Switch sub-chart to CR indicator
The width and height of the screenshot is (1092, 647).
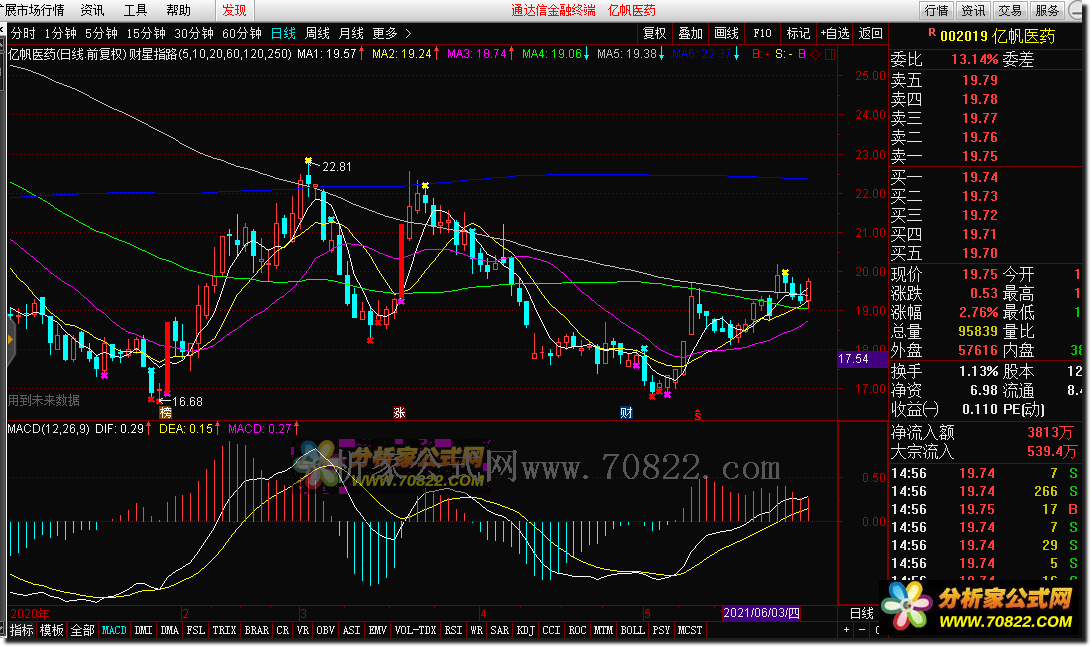(x=282, y=630)
